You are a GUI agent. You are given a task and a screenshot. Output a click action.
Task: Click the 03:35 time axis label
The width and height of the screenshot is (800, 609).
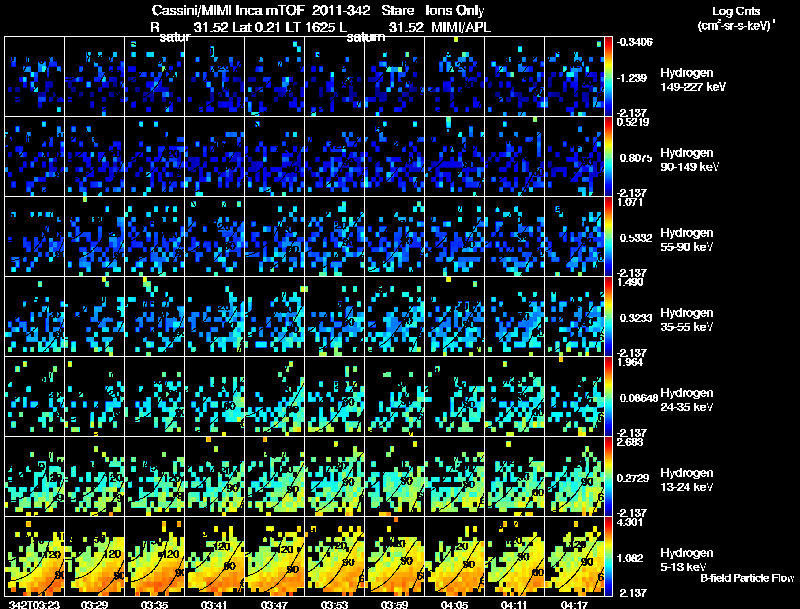154,604
